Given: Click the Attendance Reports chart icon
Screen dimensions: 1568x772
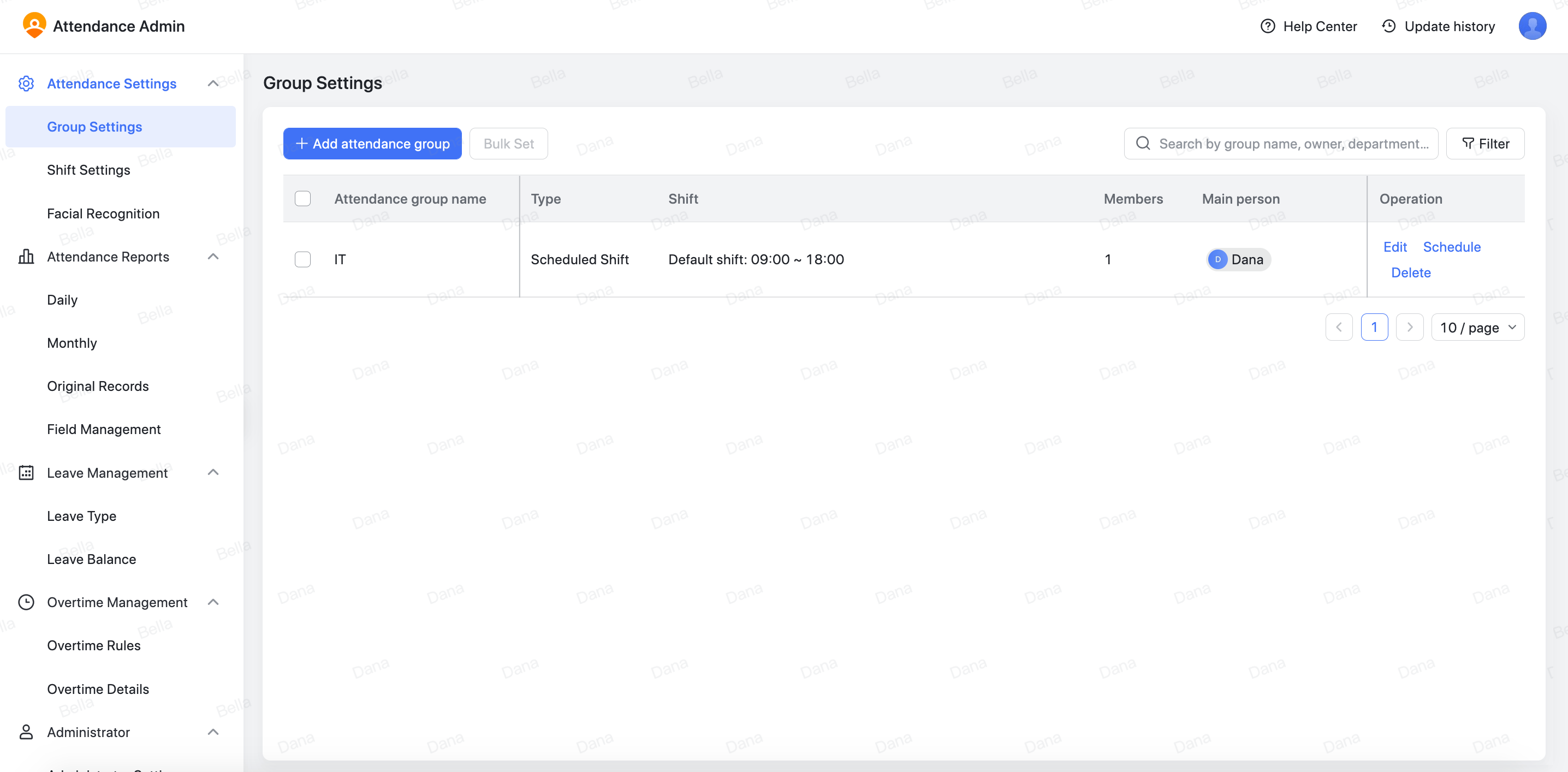Looking at the screenshot, I should [x=26, y=257].
